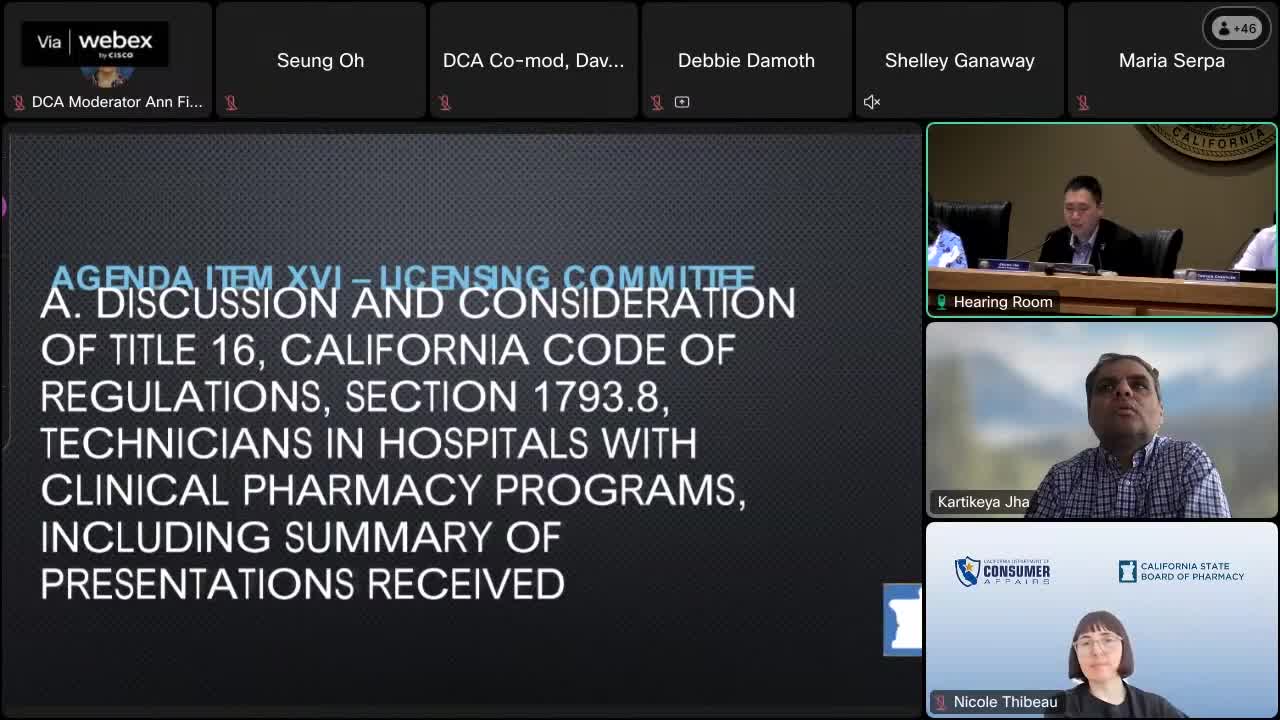Click the Hearing Room active microphone icon
The width and height of the screenshot is (1280, 720).
click(x=941, y=302)
